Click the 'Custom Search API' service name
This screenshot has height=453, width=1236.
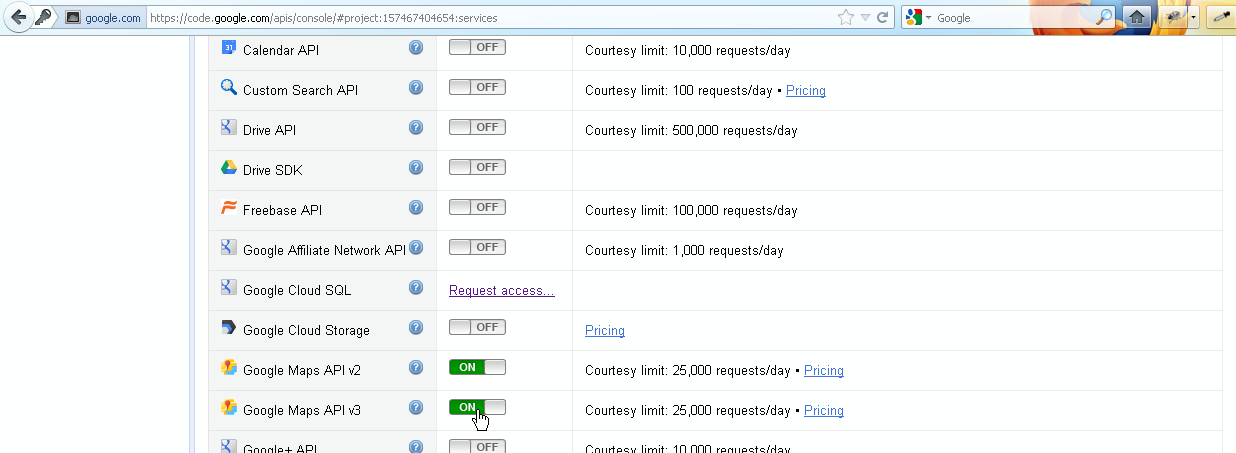tap(300, 90)
